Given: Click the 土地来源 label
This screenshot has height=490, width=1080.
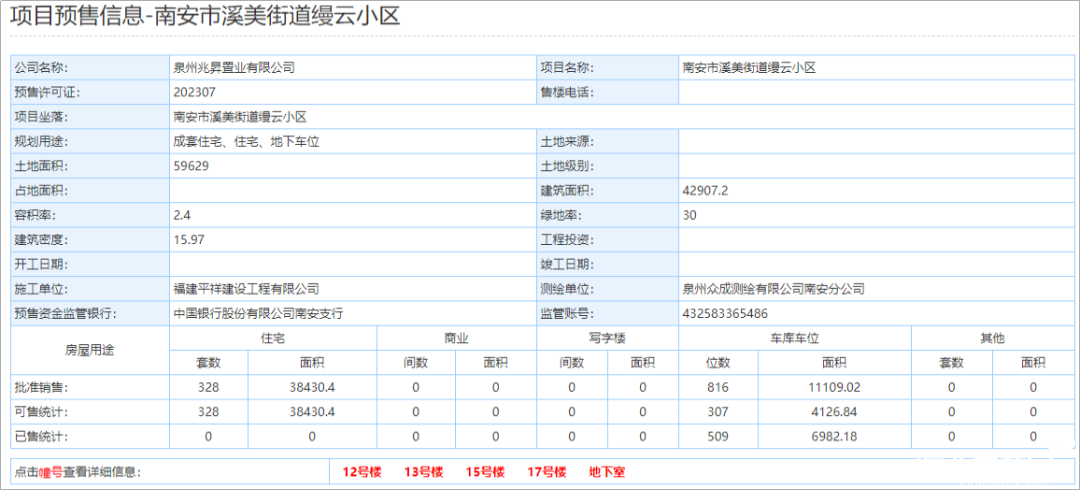Looking at the screenshot, I should (568, 141).
